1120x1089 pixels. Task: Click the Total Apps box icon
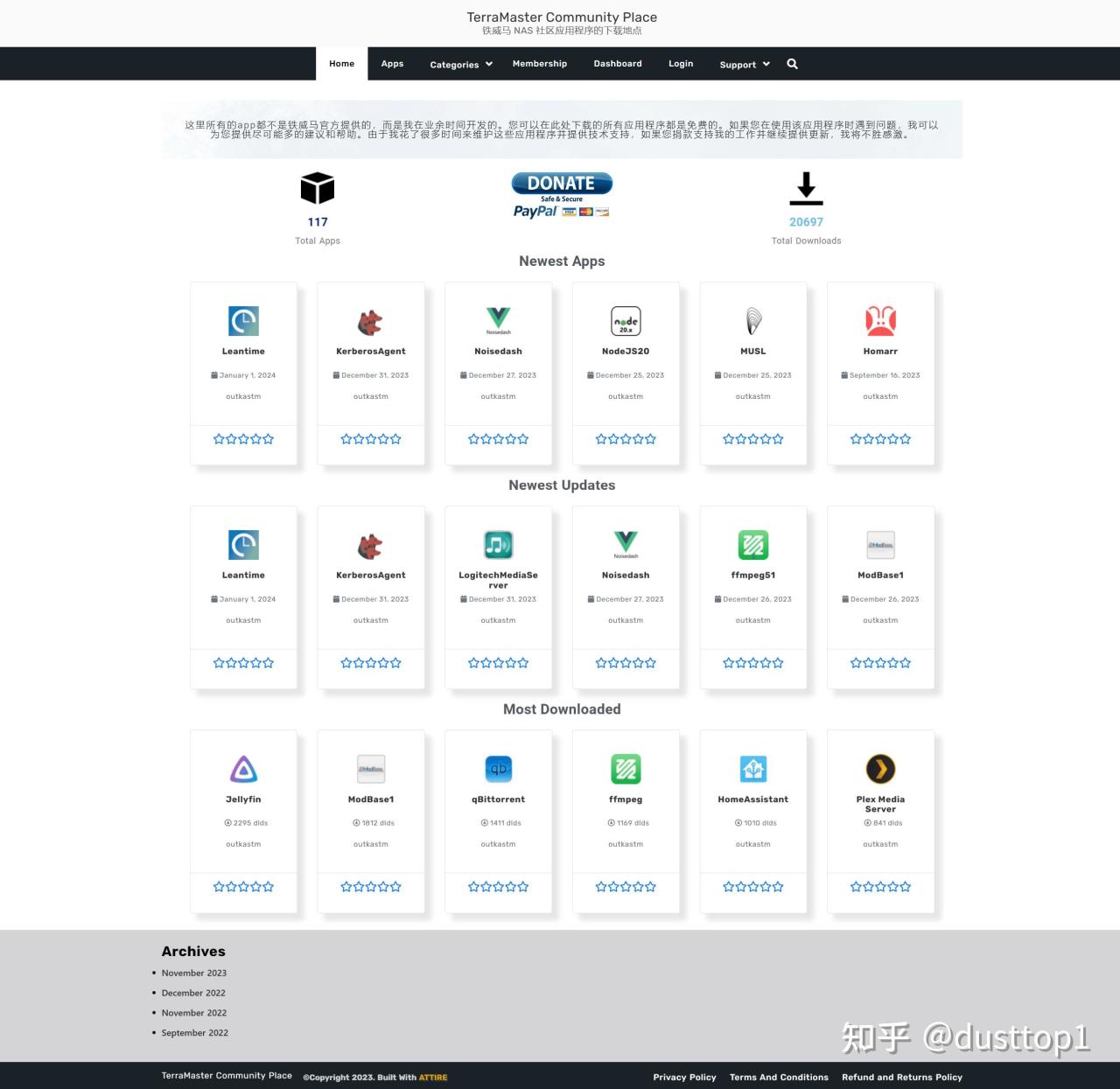[318, 188]
